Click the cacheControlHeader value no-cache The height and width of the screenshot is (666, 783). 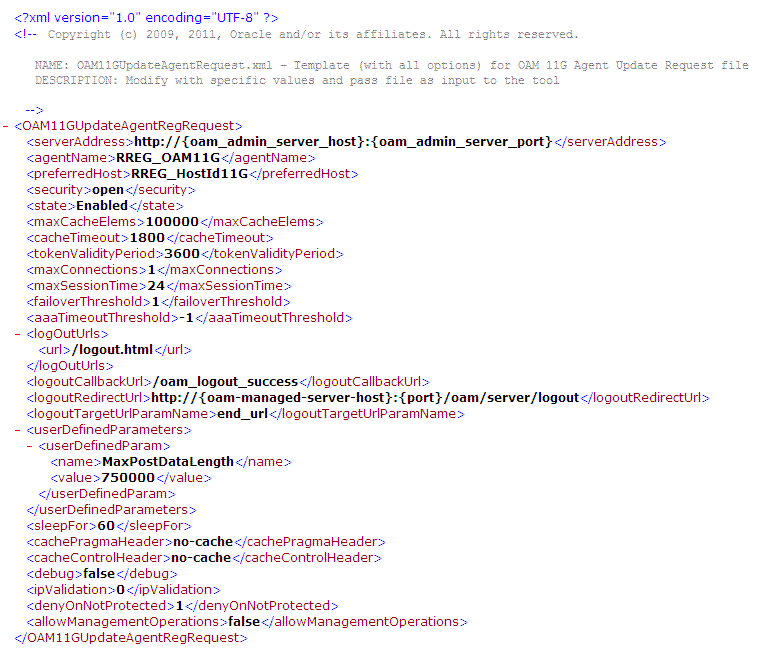point(201,558)
